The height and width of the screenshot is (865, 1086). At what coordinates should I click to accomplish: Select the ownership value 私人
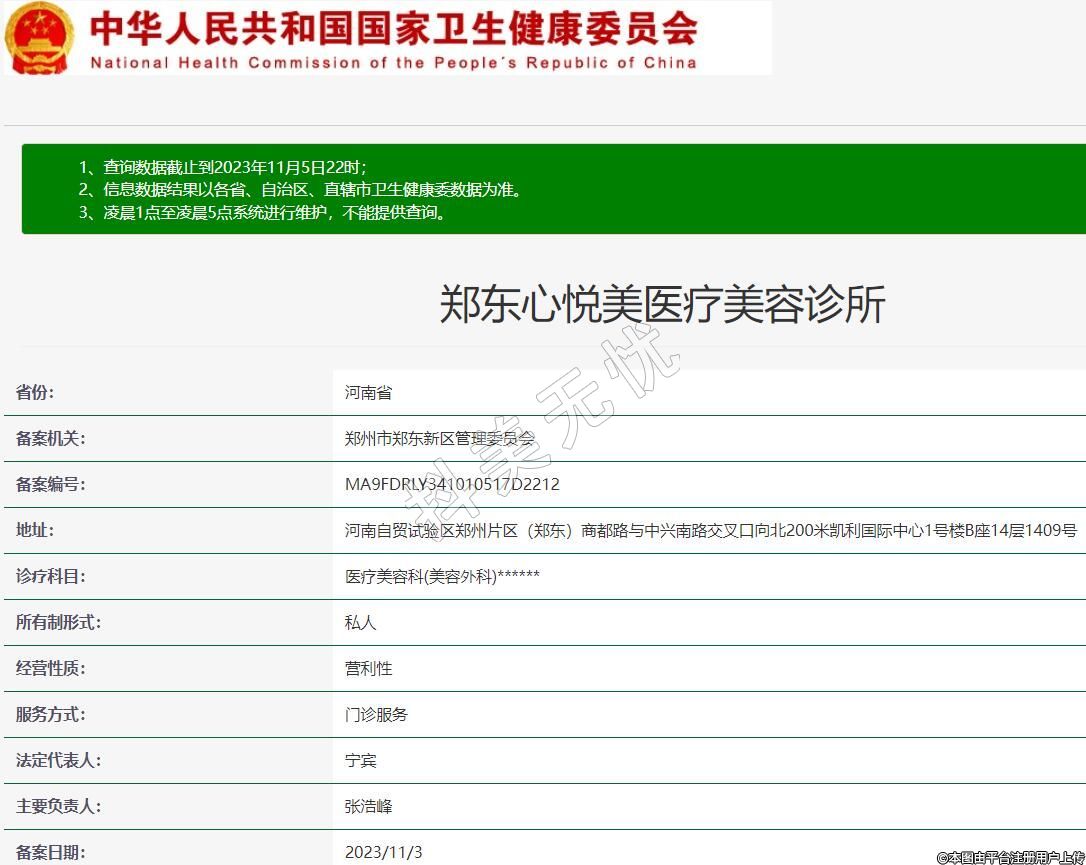tap(360, 623)
